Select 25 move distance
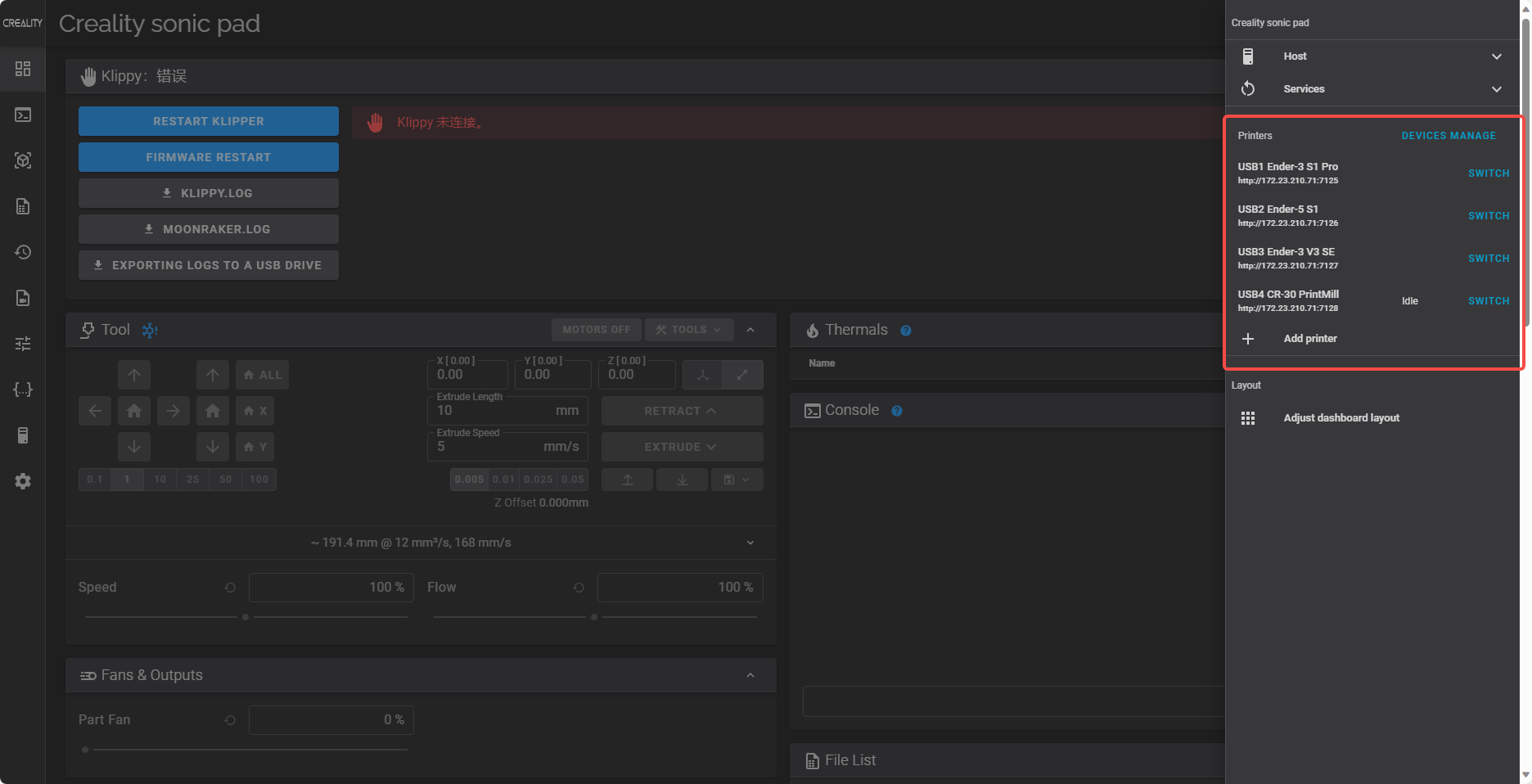 coord(193,480)
